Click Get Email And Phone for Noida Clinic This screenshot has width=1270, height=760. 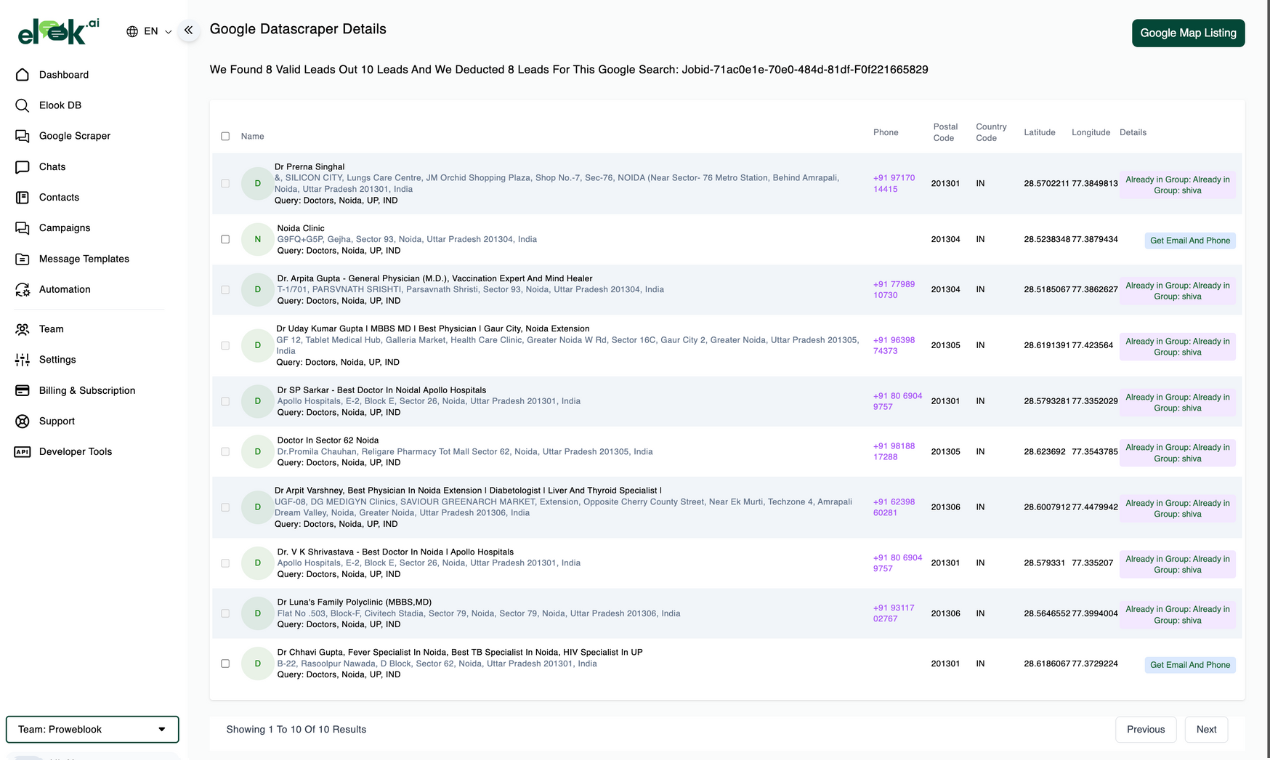pos(1190,241)
